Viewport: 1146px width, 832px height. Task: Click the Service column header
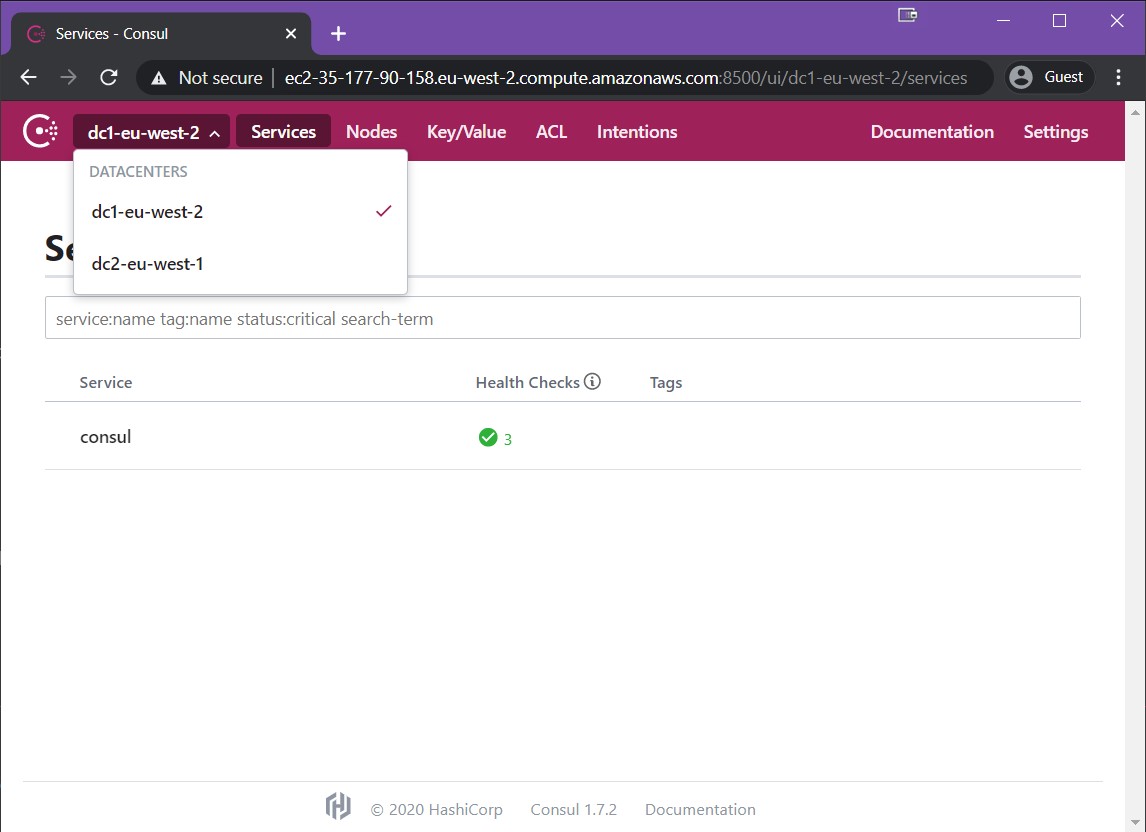coord(106,382)
